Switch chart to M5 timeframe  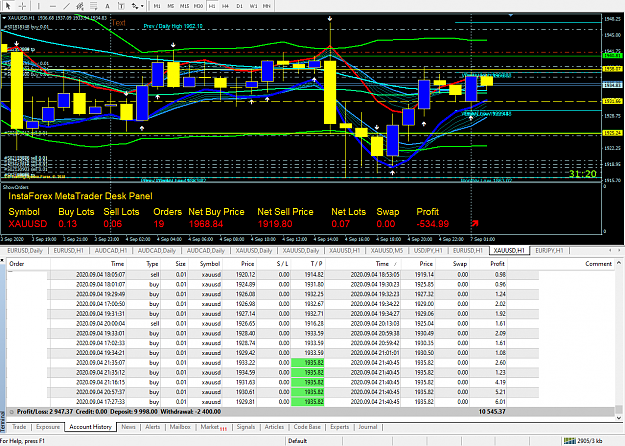(x=170, y=6)
